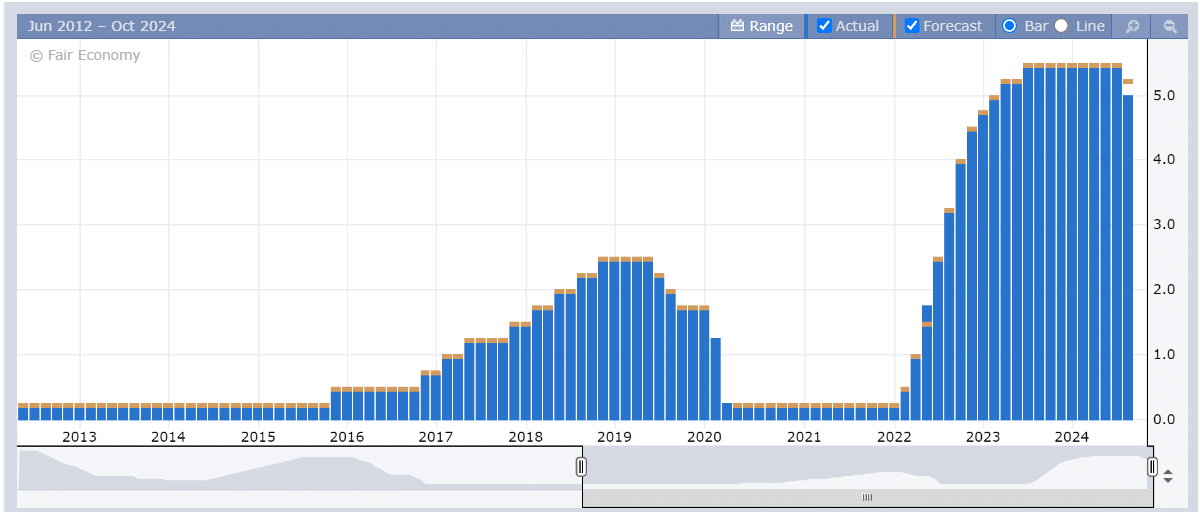
Task: Click the left range handle on navigator
Action: click(x=581, y=466)
